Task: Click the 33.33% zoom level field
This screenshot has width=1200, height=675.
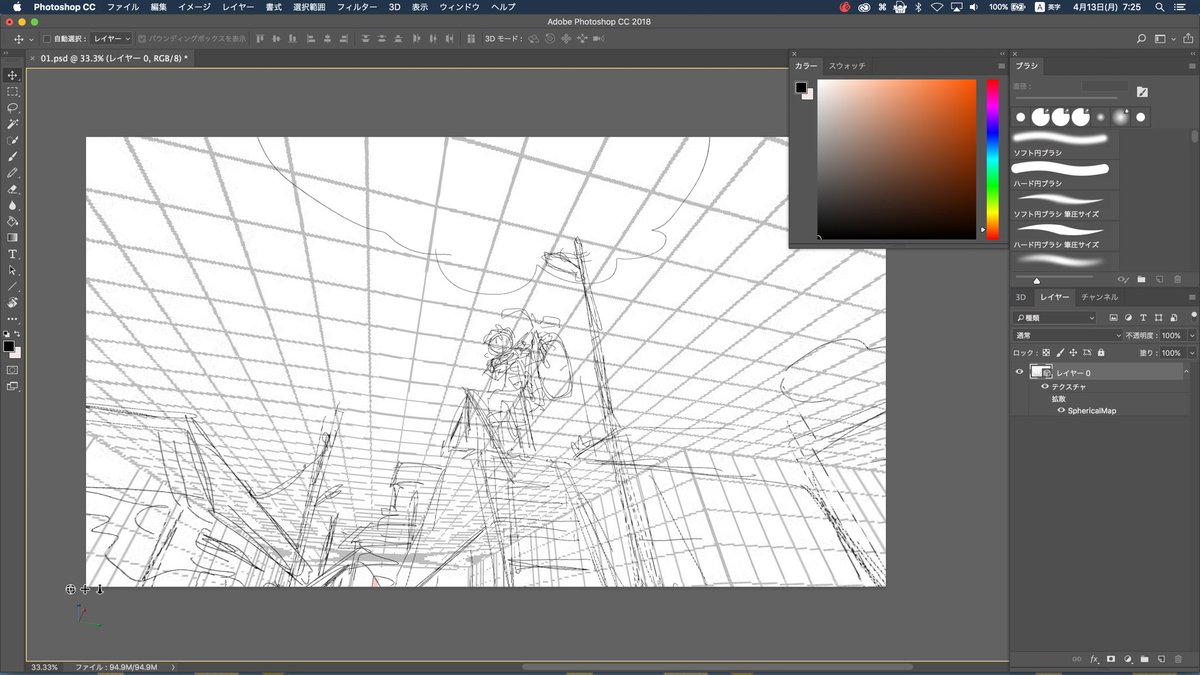Action: [x=44, y=666]
